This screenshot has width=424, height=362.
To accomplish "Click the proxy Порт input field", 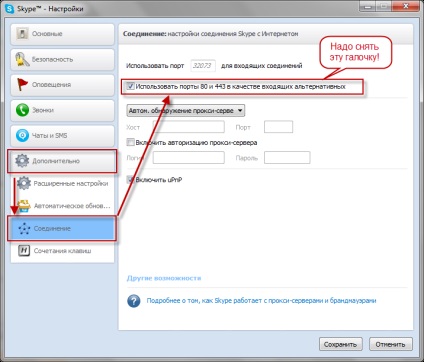I will point(278,127).
